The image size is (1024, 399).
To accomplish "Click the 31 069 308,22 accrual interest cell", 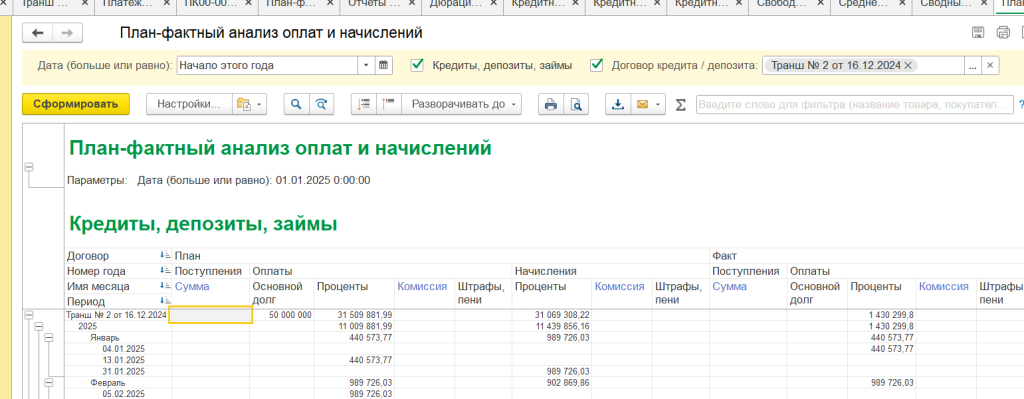I will click(x=552, y=315).
